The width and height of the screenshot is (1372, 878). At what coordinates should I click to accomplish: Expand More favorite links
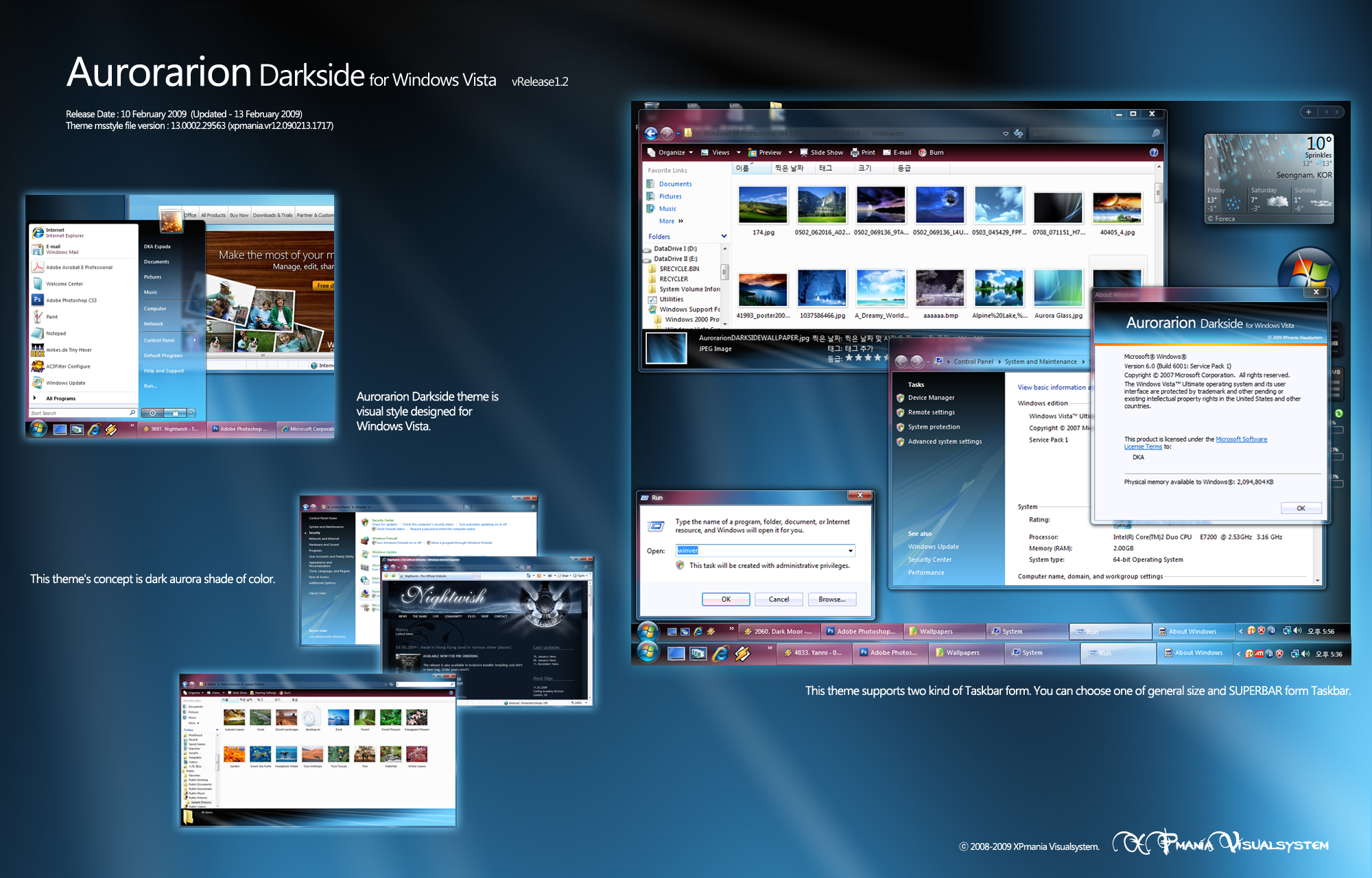[x=672, y=221]
